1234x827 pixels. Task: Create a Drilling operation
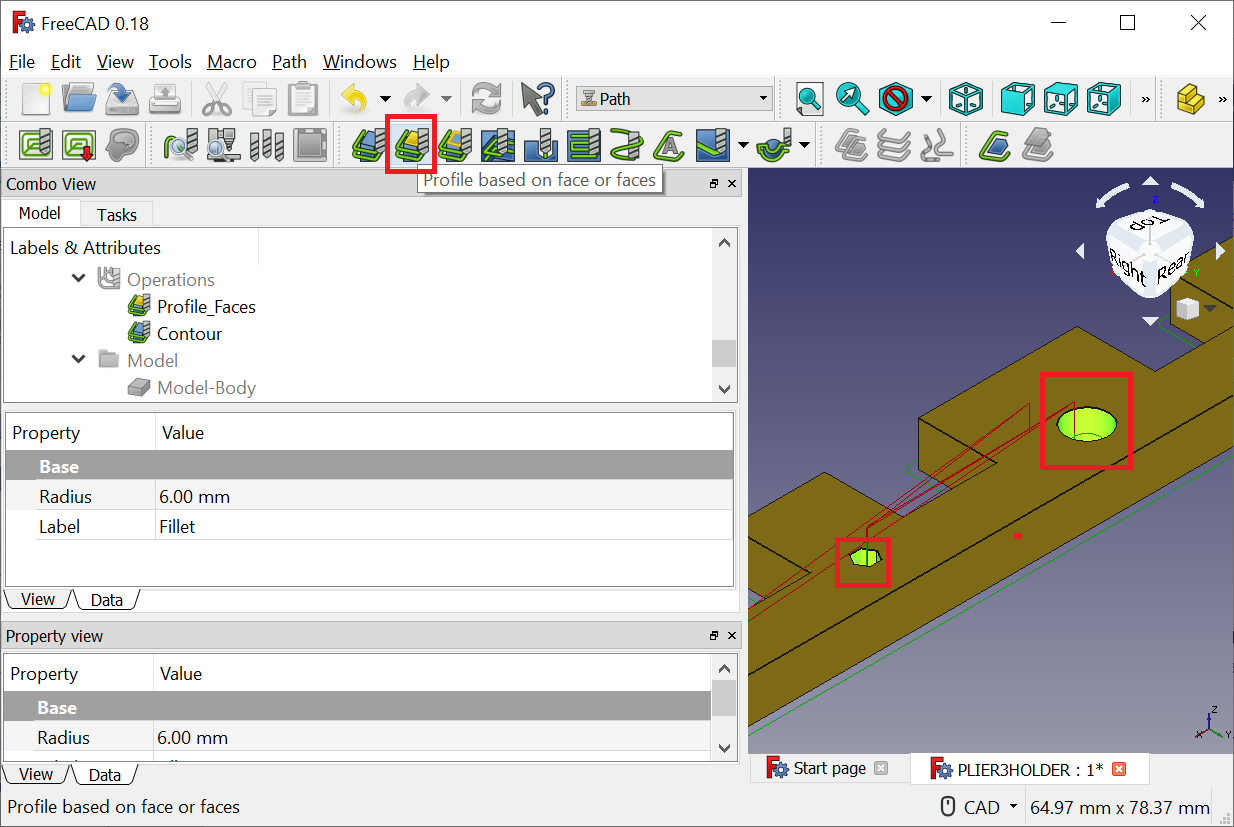pyautogui.click(x=541, y=145)
